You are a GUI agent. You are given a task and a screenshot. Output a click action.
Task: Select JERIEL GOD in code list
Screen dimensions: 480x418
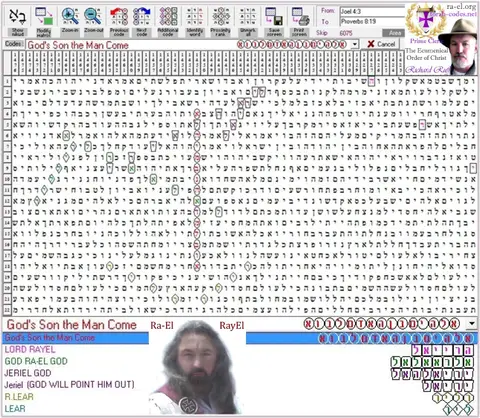[28, 373]
